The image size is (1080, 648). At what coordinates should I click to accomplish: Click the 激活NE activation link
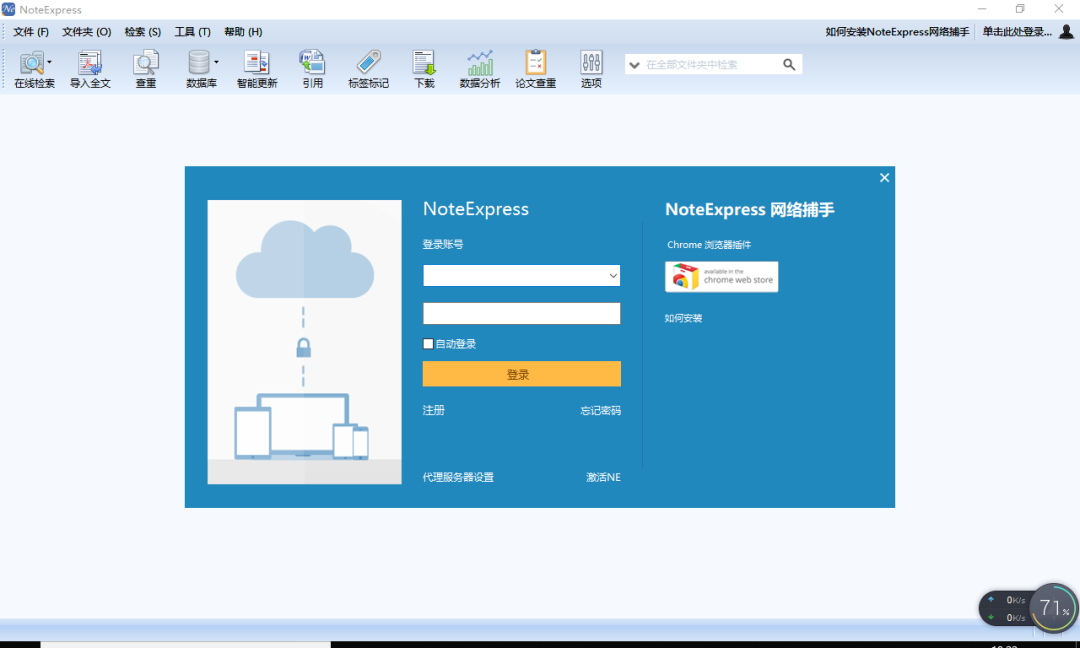(603, 477)
